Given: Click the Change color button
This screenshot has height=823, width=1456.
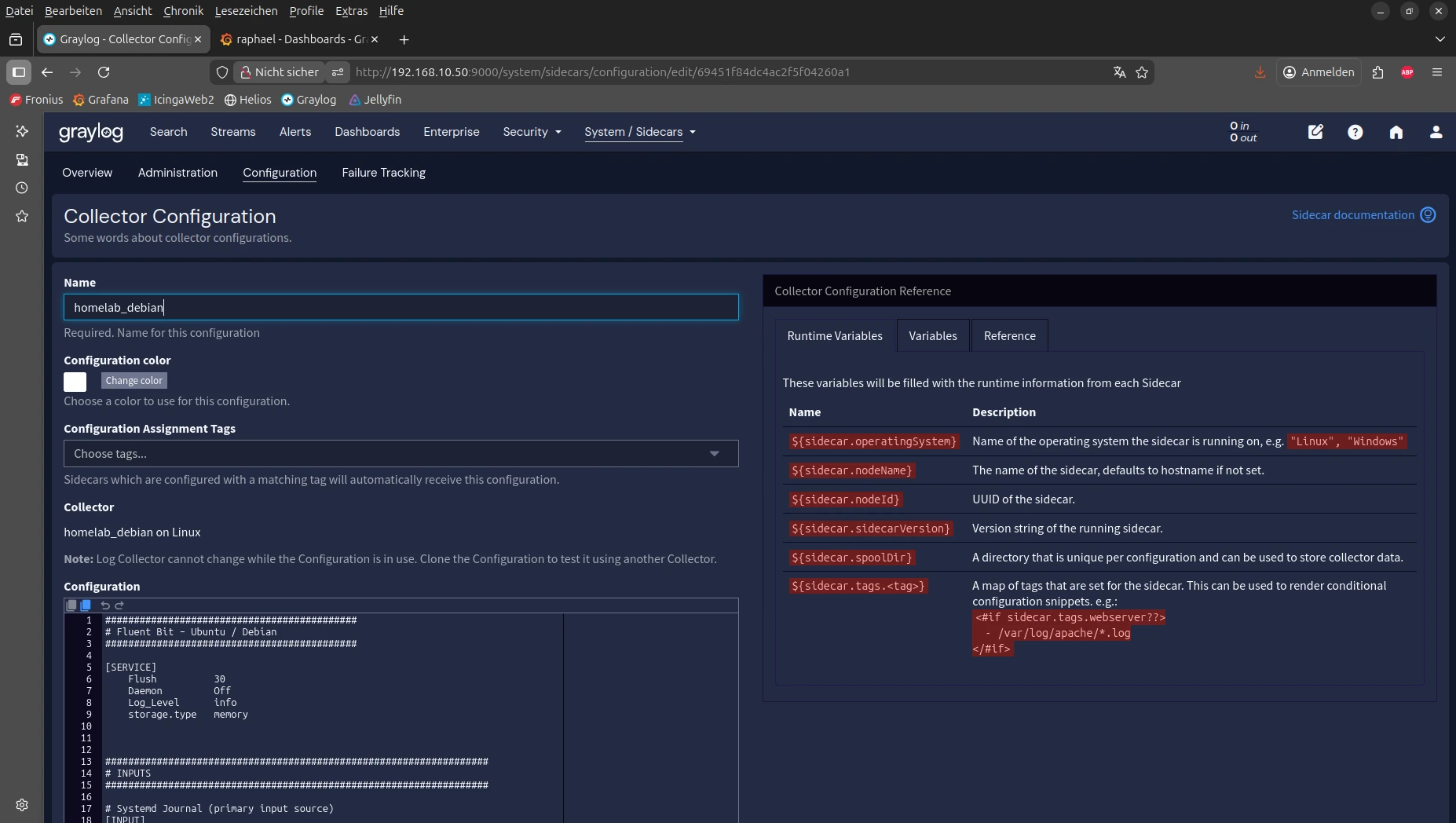Looking at the screenshot, I should coord(134,381).
